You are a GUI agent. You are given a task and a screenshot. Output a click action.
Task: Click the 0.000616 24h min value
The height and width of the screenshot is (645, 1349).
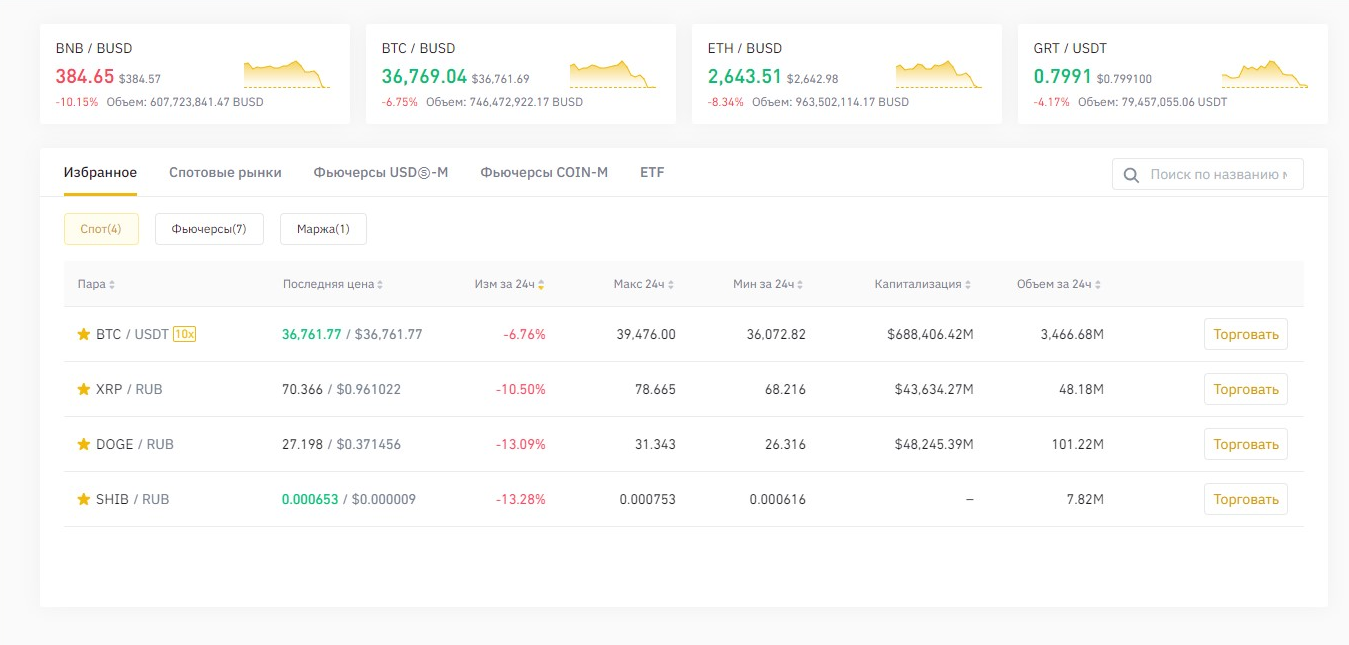(x=778, y=499)
